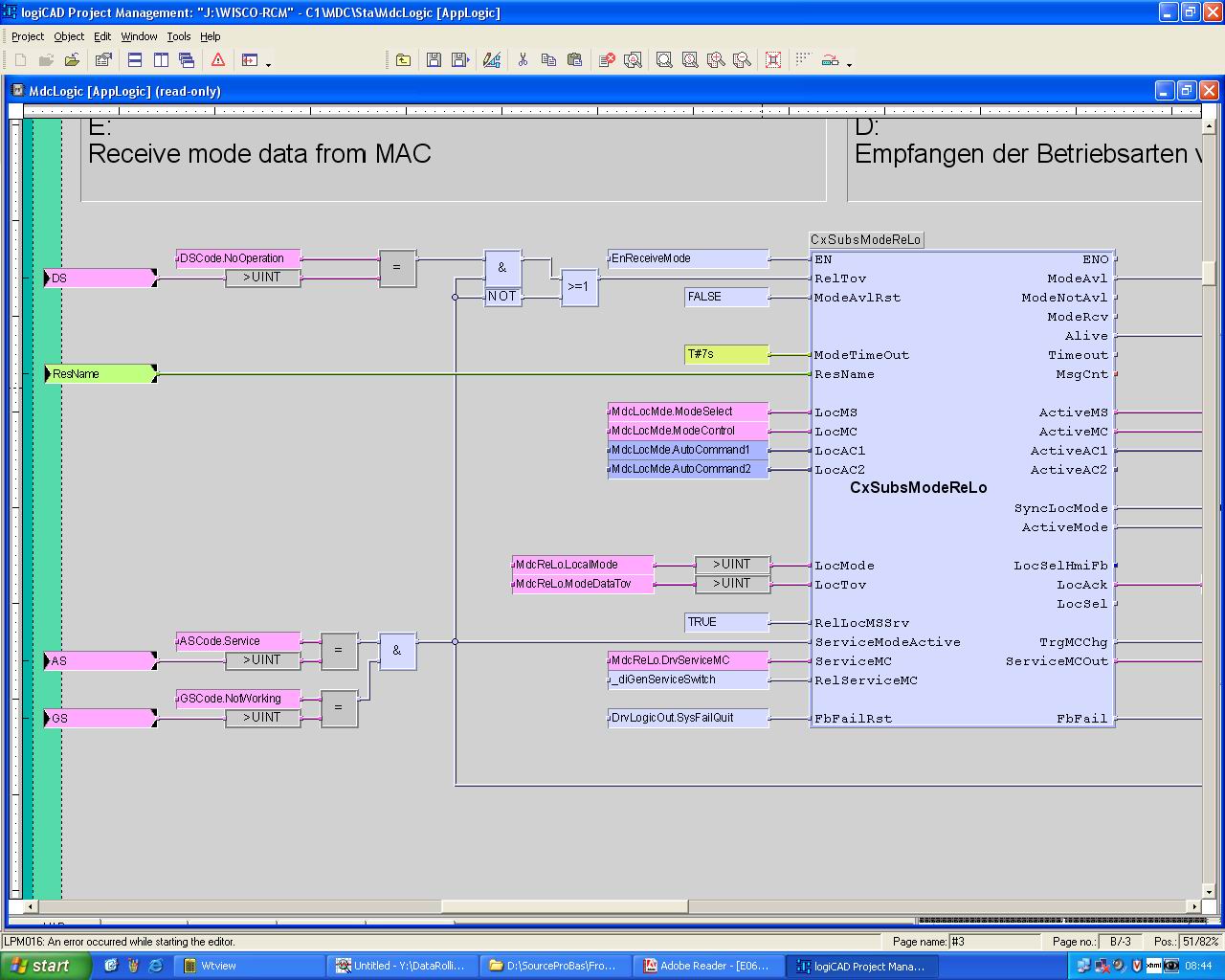Click the vertical scrollbar down arrow

(1209, 891)
